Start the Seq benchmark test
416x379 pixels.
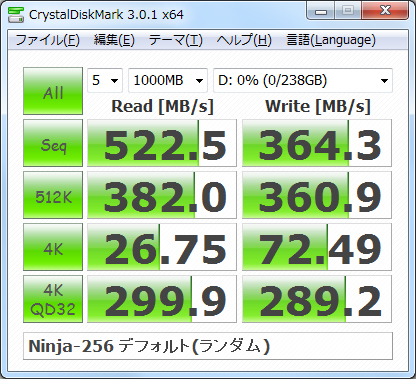coord(53,143)
